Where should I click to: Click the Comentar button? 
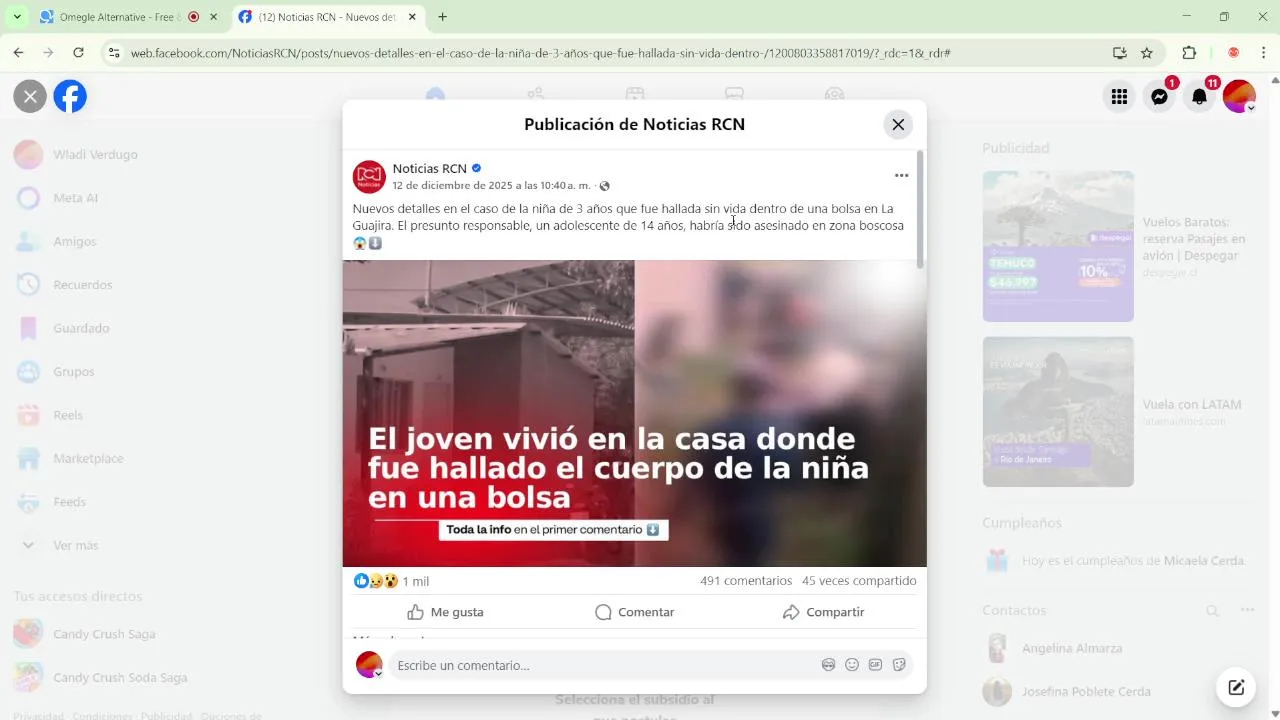click(x=634, y=612)
